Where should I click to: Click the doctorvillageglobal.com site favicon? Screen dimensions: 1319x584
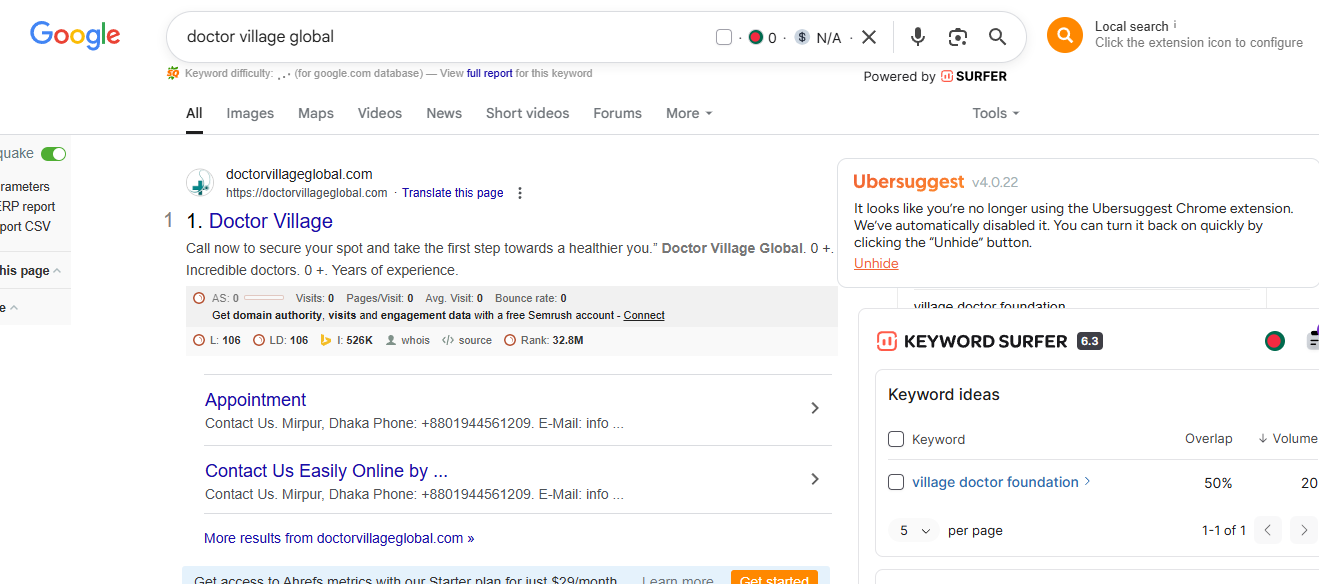pos(200,183)
